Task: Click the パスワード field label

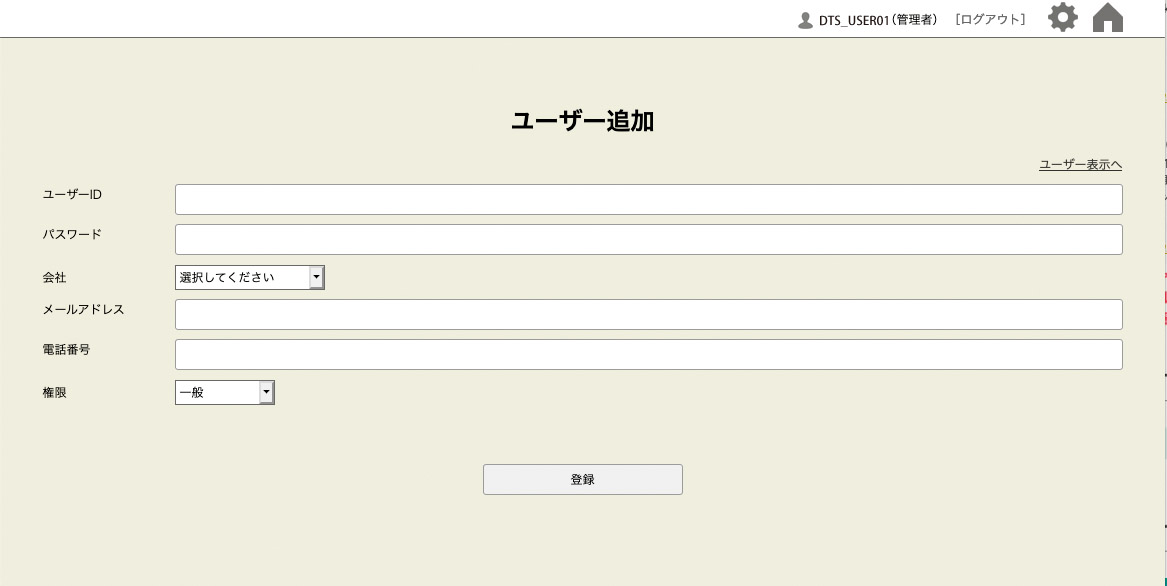Action: pyautogui.click(x=72, y=234)
